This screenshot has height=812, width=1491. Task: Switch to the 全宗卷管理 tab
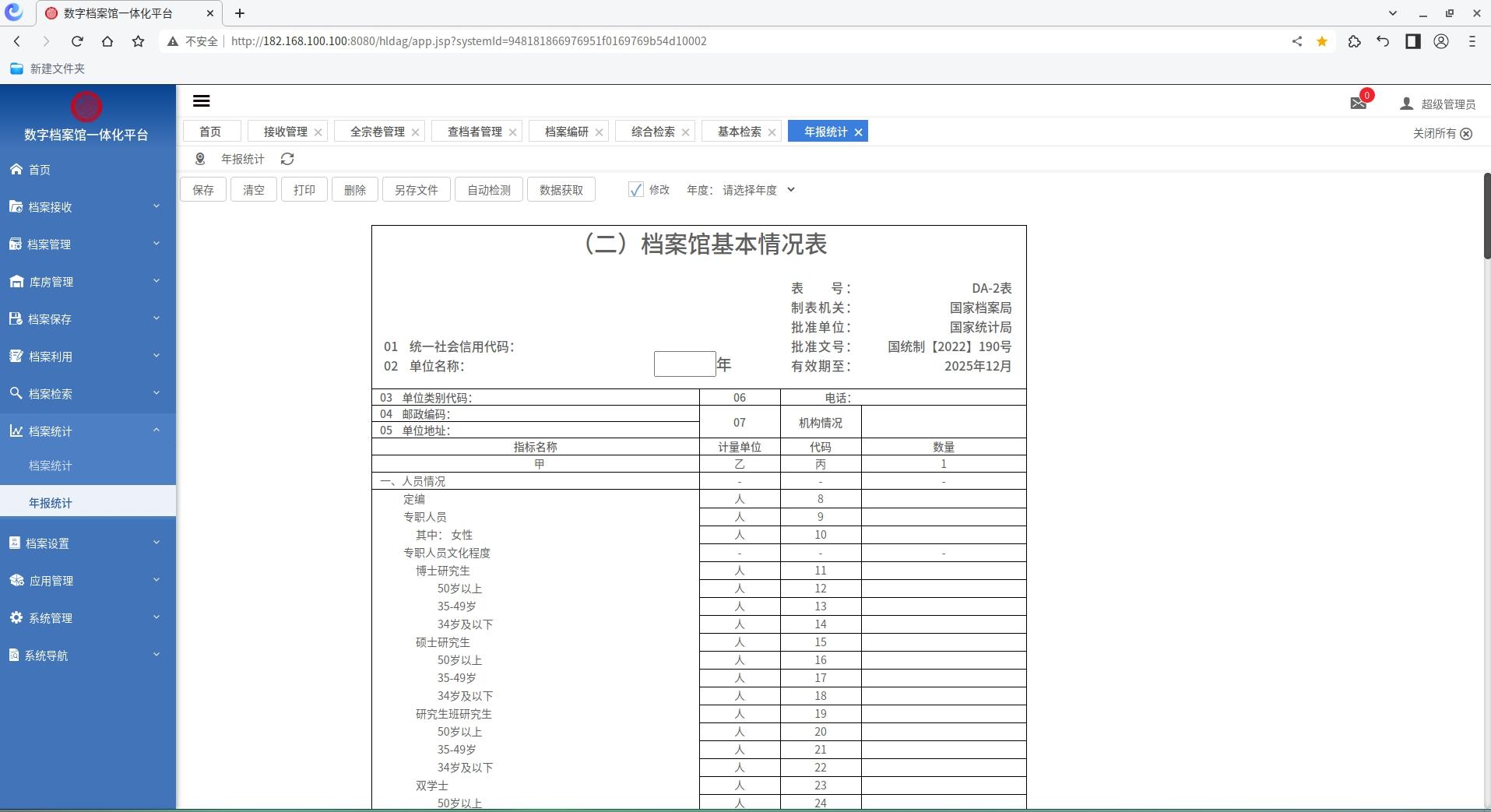(377, 132)
